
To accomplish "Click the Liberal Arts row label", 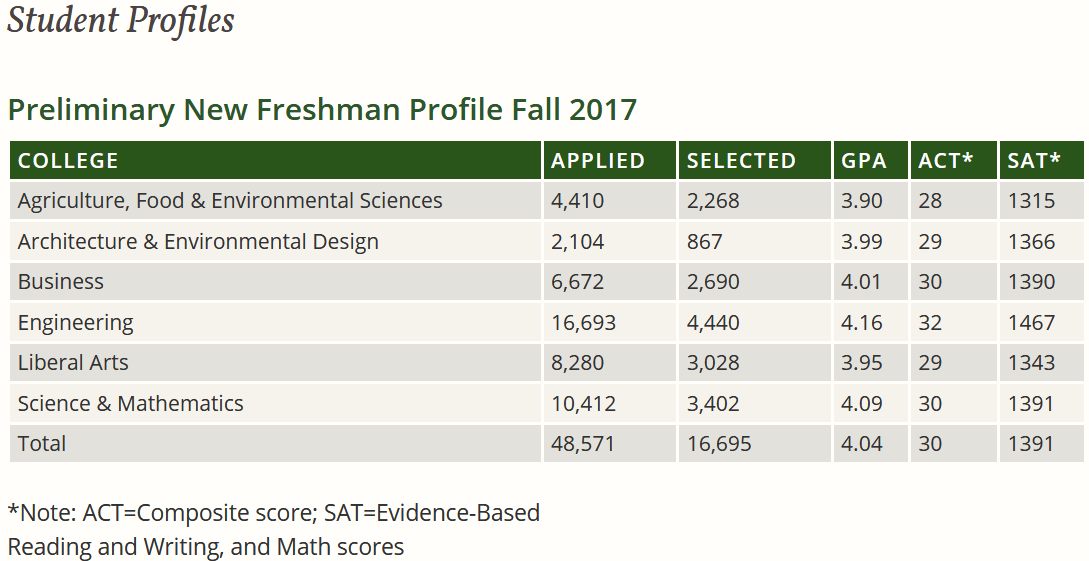I will pyautogui.click(x=73, y=363).
